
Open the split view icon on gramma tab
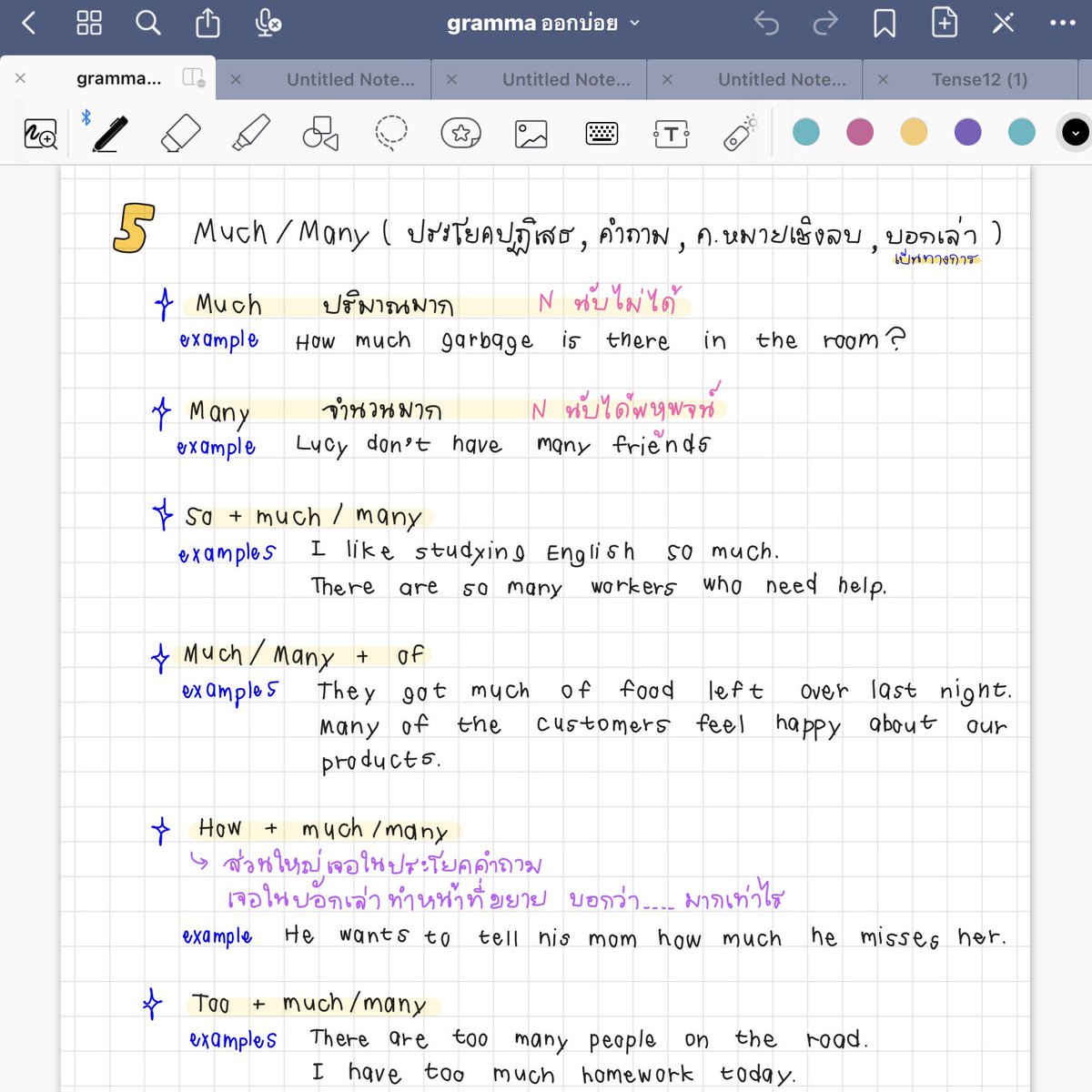(x=194, y=77)
